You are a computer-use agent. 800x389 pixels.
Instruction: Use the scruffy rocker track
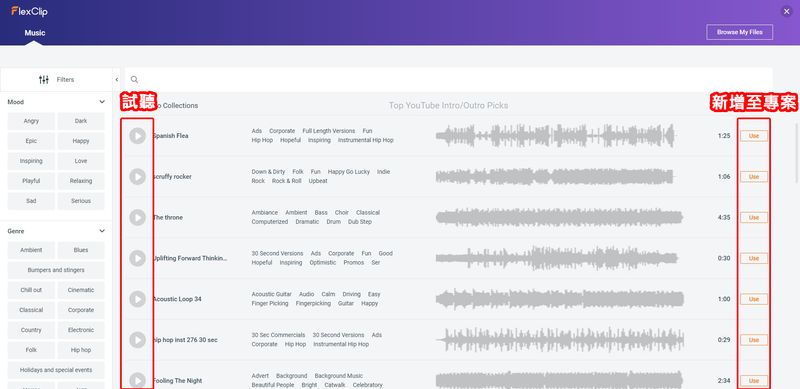click(754, 177)
